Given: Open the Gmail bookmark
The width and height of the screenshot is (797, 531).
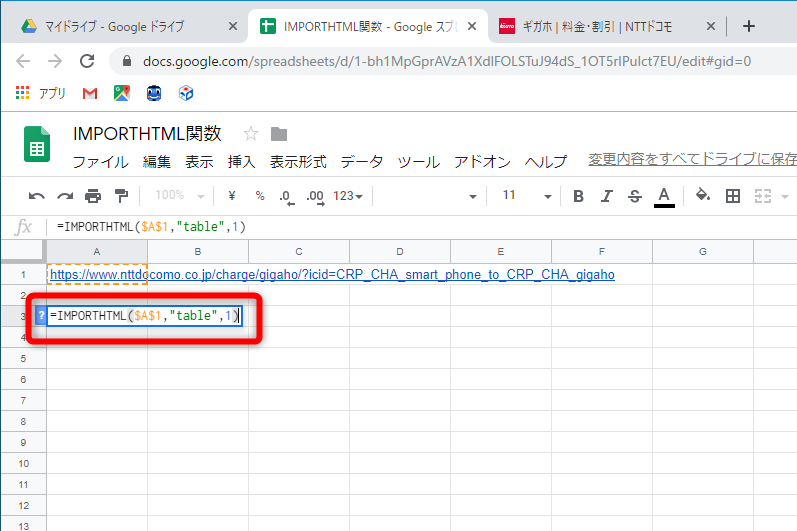Looking at the screenshot, I should point(89,93).
